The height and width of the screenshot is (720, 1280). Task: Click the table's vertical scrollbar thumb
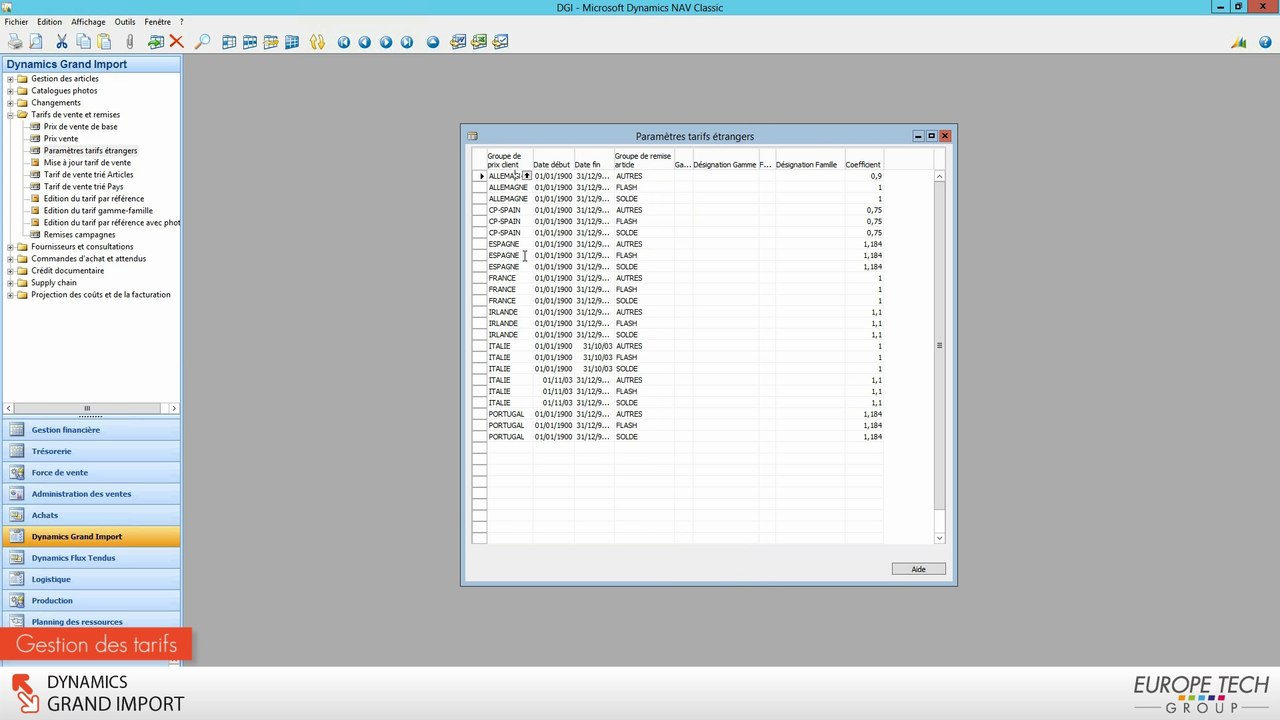939,345
